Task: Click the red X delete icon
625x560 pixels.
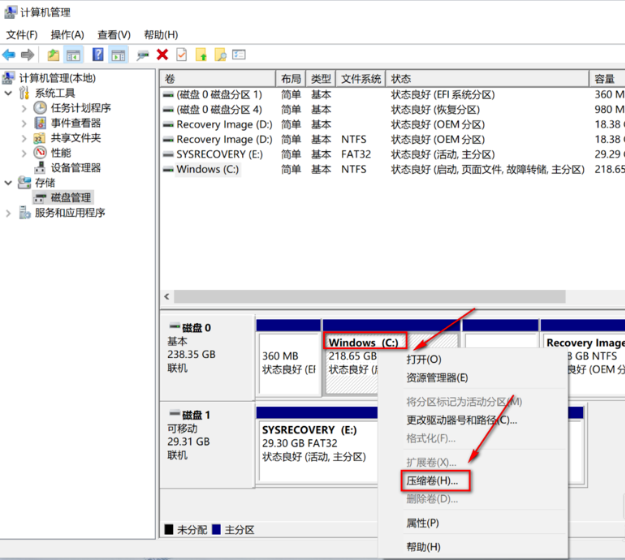Action: [162, 54]
